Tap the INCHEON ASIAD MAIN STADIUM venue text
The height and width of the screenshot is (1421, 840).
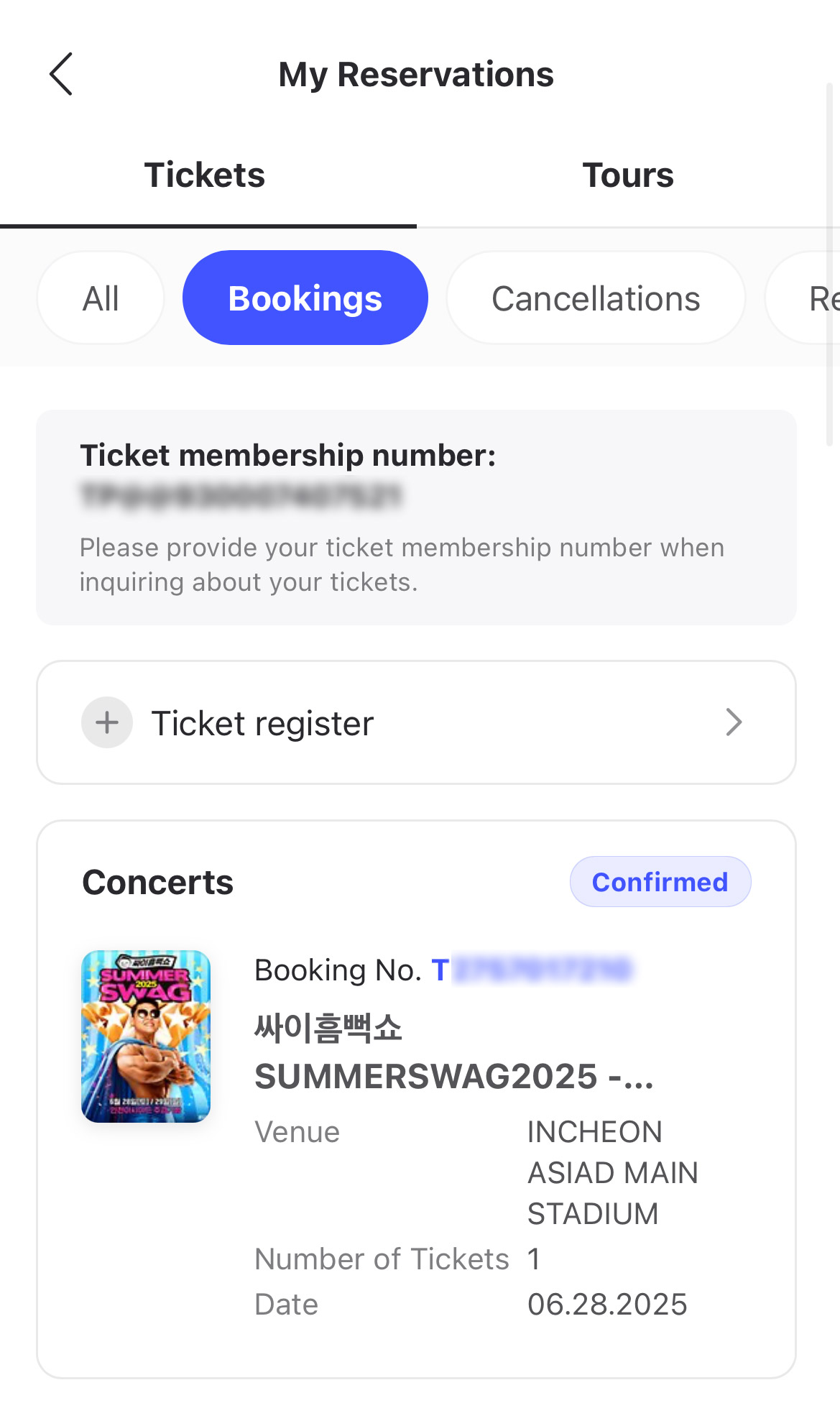coord(612,1172)
